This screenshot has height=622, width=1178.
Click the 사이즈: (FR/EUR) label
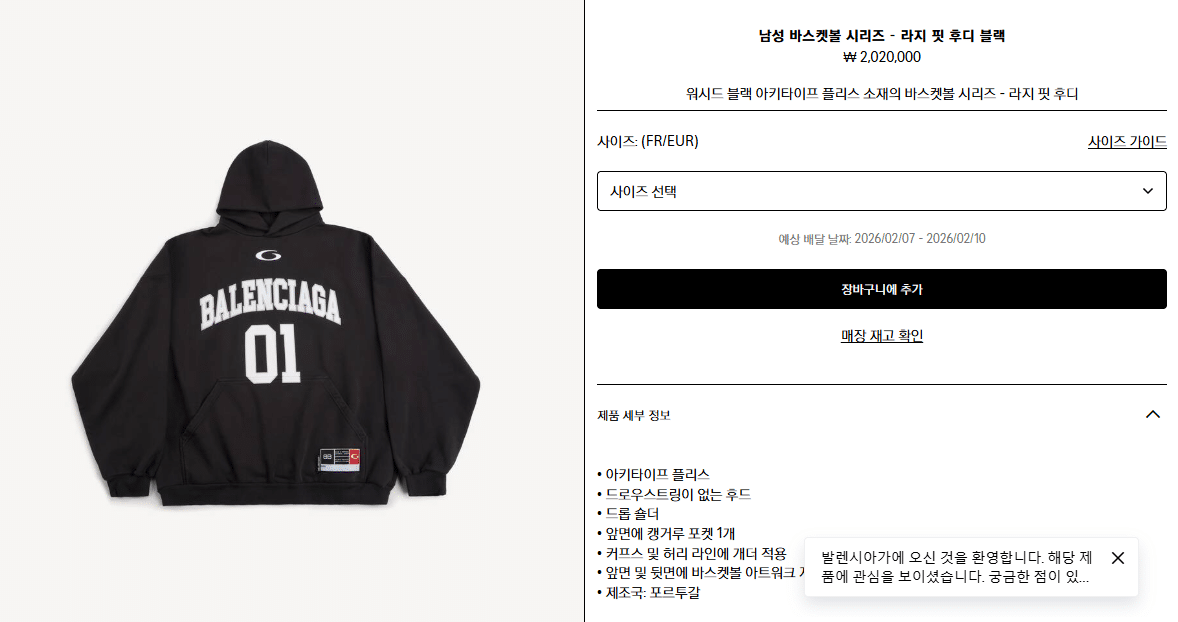click(x=648, y=141)
